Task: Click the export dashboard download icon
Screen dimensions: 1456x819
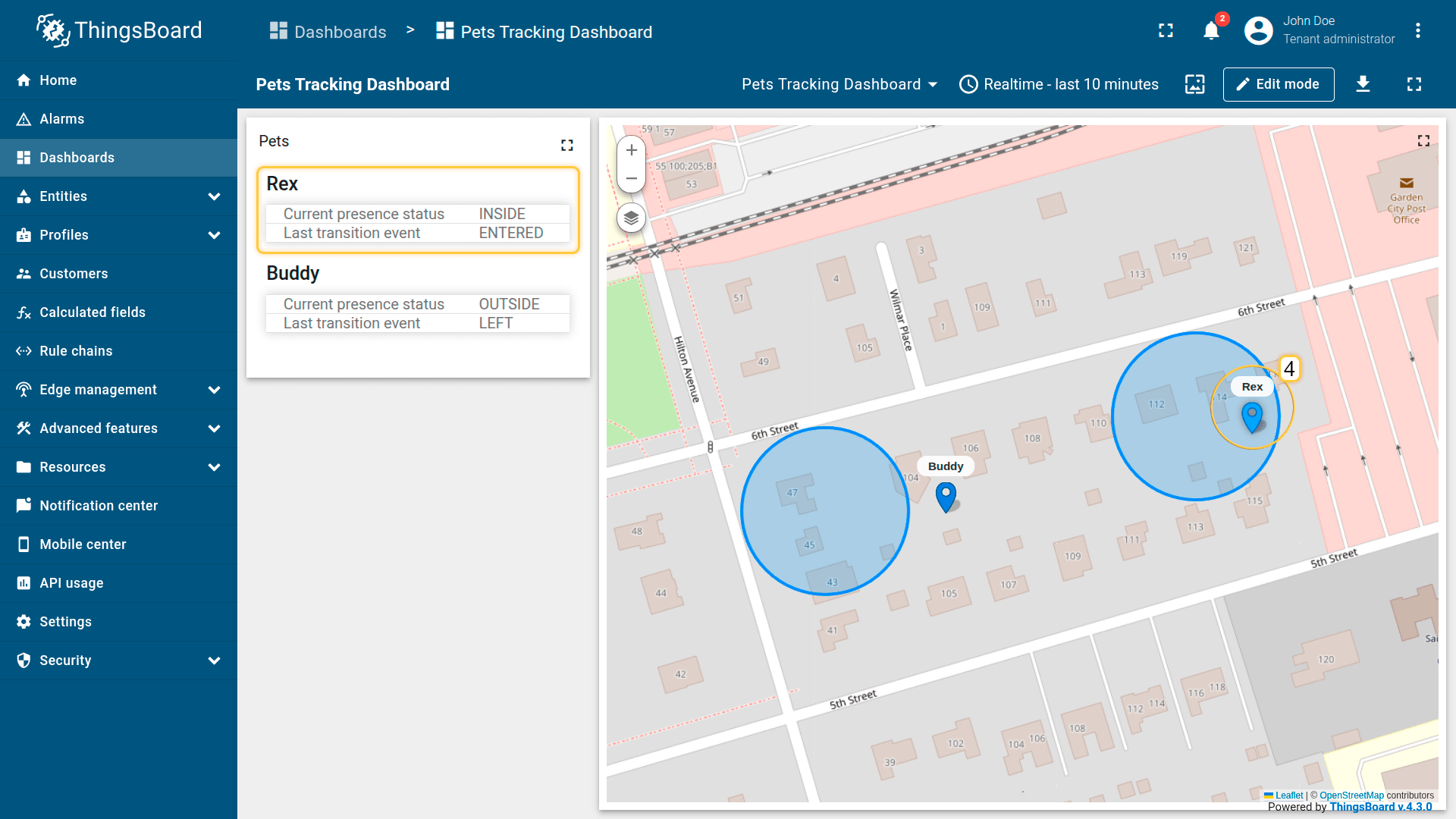Action: (x=1363, y=84)
